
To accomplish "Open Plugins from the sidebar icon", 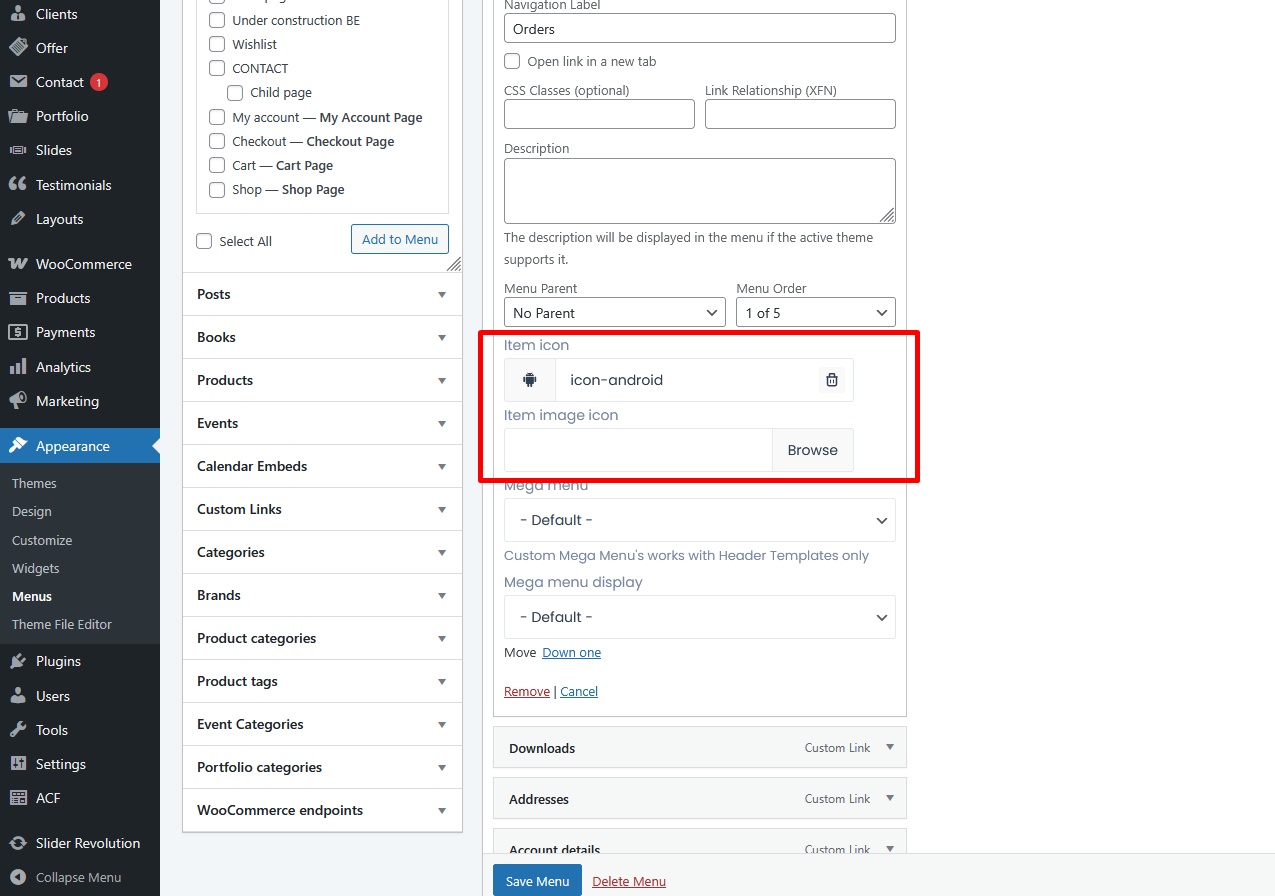I will [x=18, y=661].
